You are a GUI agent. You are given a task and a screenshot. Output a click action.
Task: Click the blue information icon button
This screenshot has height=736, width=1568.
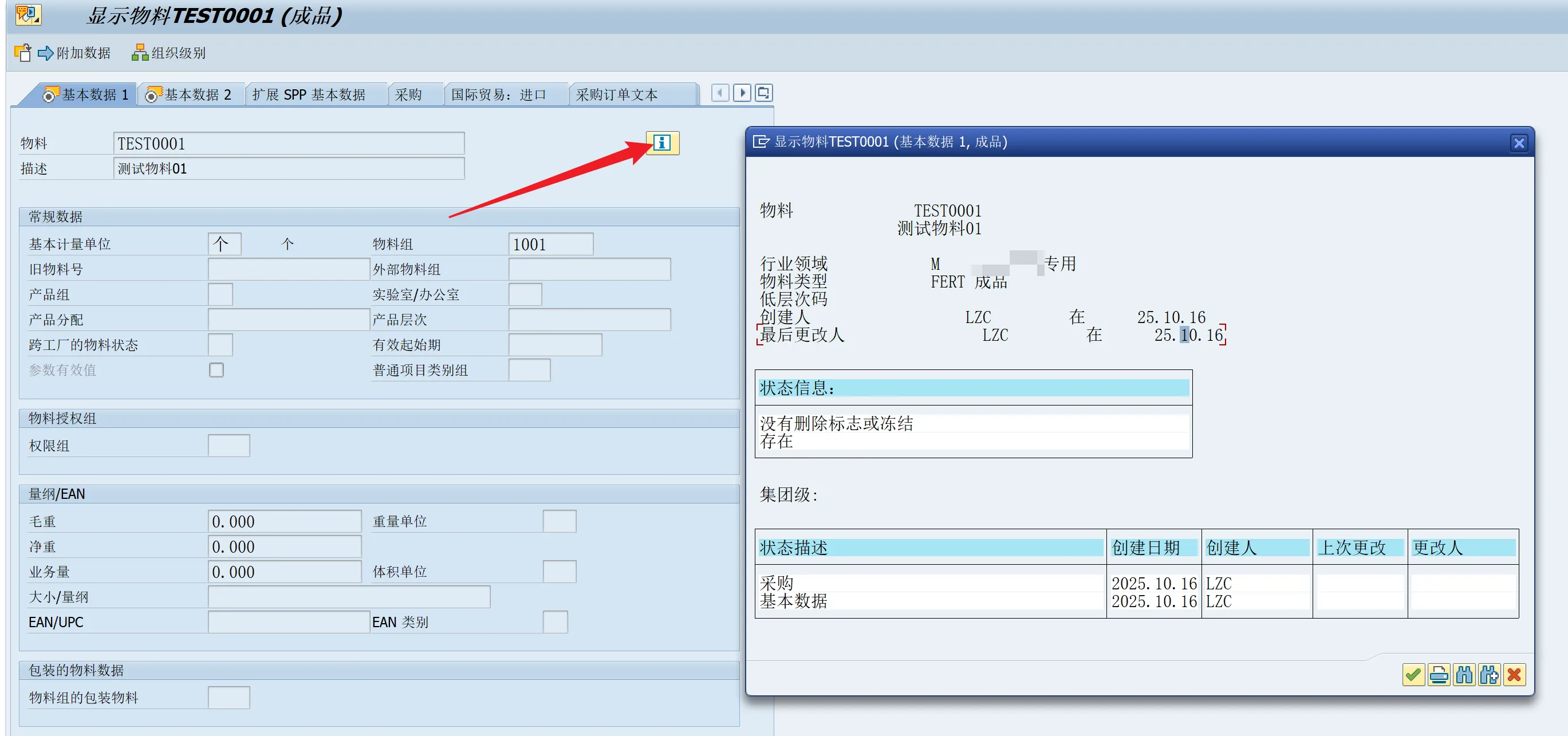pyautogui.click(x=661, y=143)
